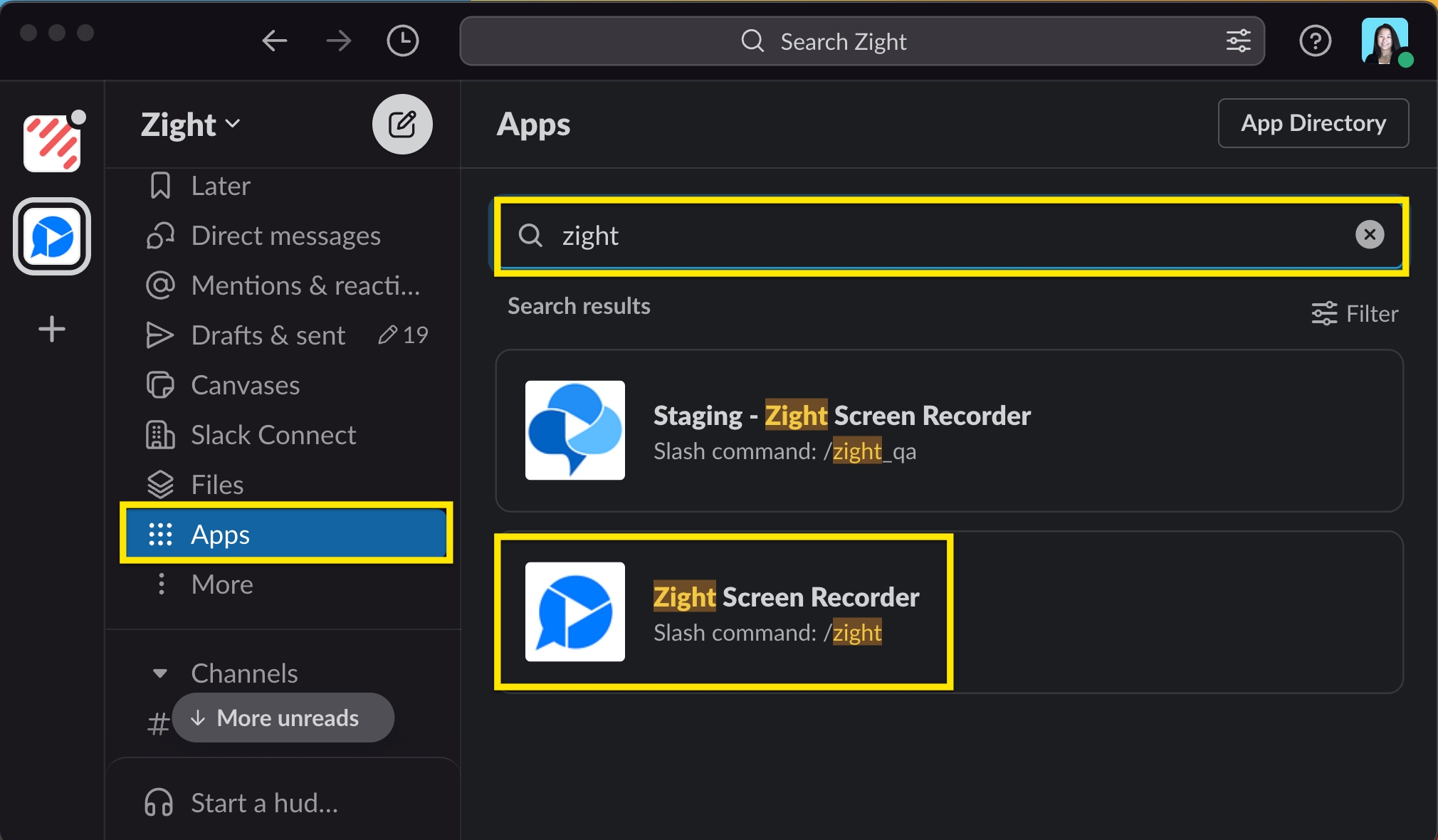
Task: Expand the More sidebar options
Action: click(285, 584)
